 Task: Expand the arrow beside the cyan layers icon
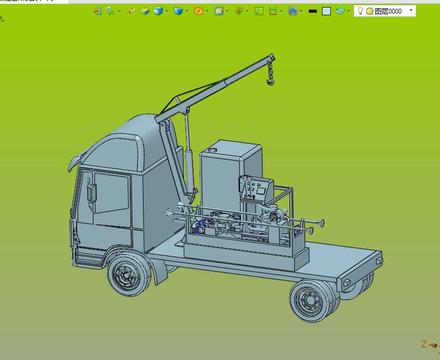pyautogui.click(x=348, y=11)
